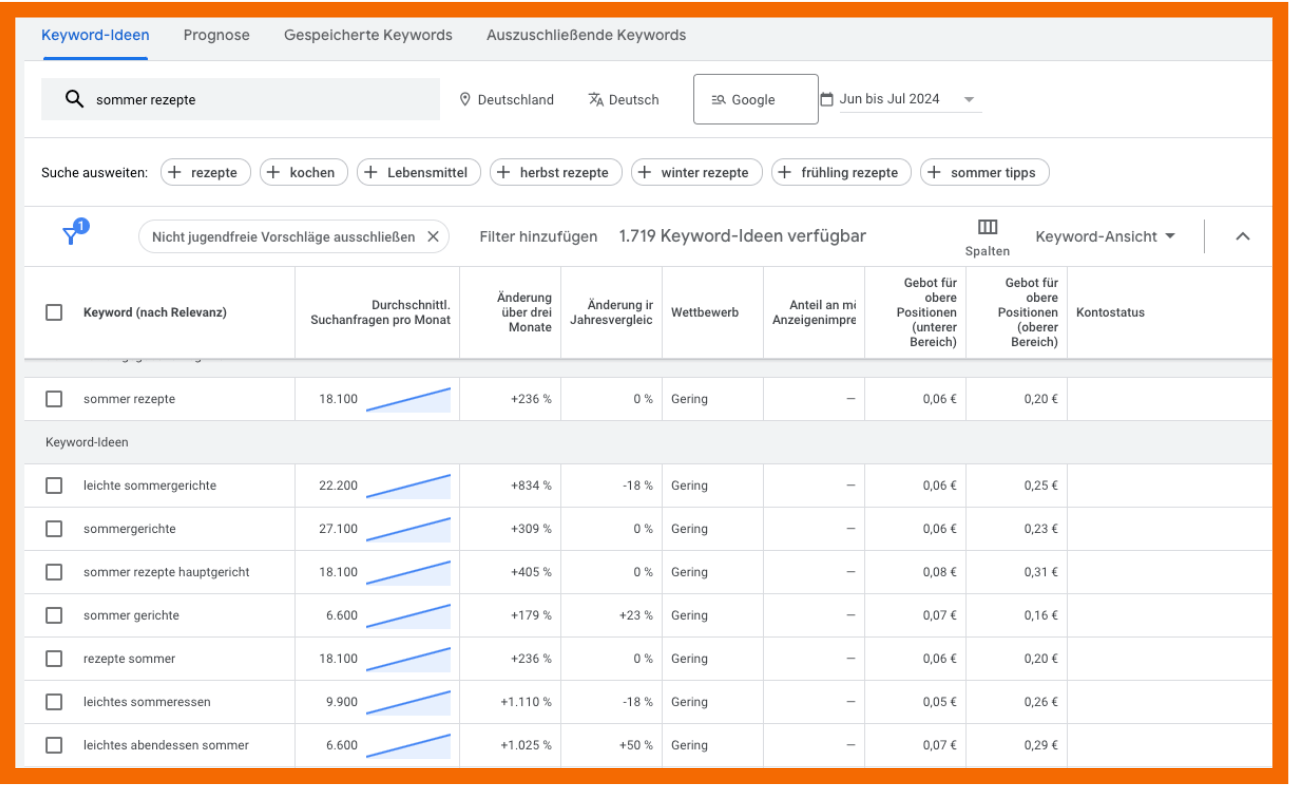Click the Deutschland location pin icon
Screen dimensions: 1291x787
click(465, 99)
